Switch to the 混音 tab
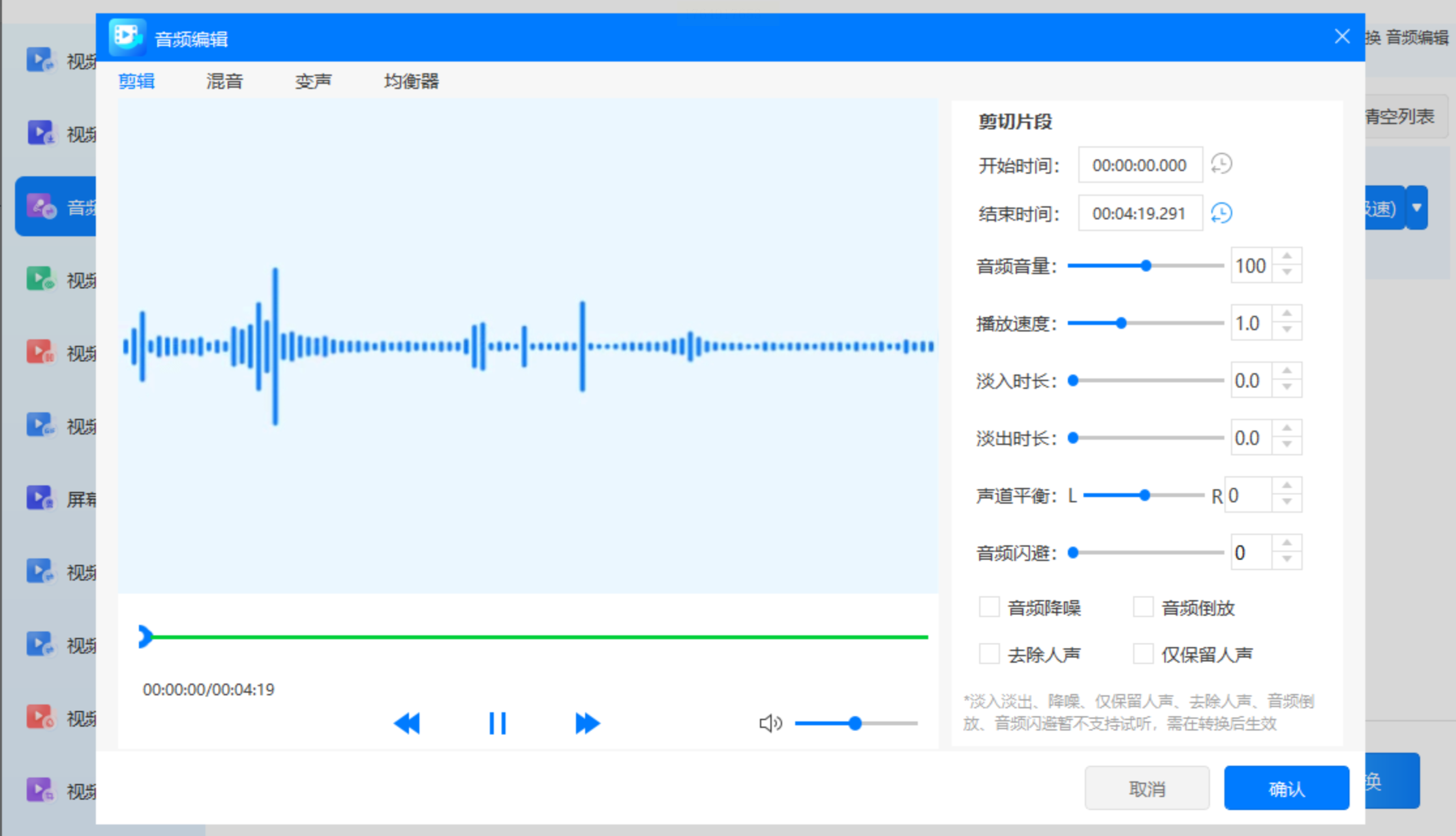The height and width of the screenshot is (836, 1456). 224,82
